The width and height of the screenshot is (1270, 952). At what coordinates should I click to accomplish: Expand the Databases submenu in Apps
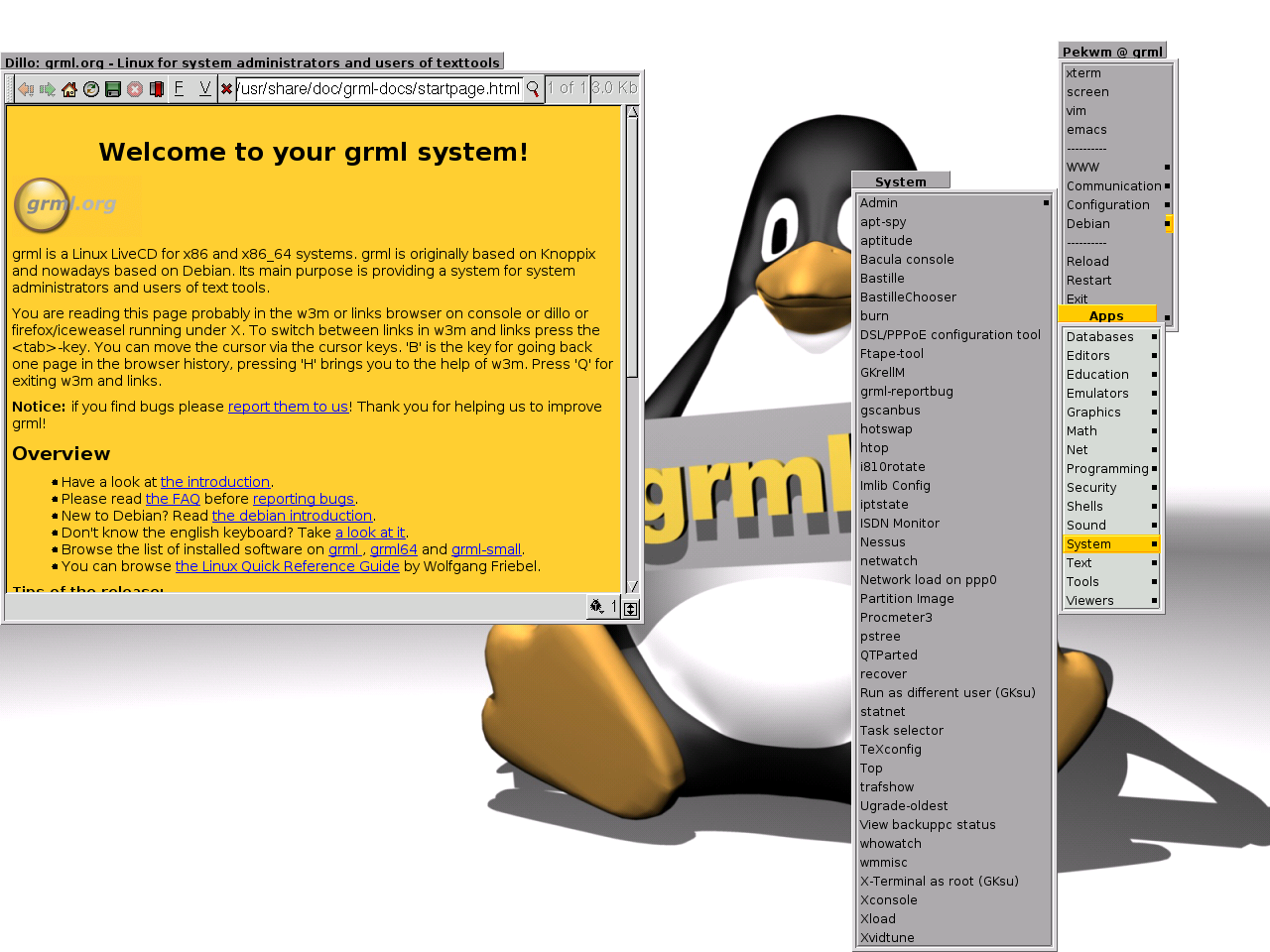pos(1111,337)
